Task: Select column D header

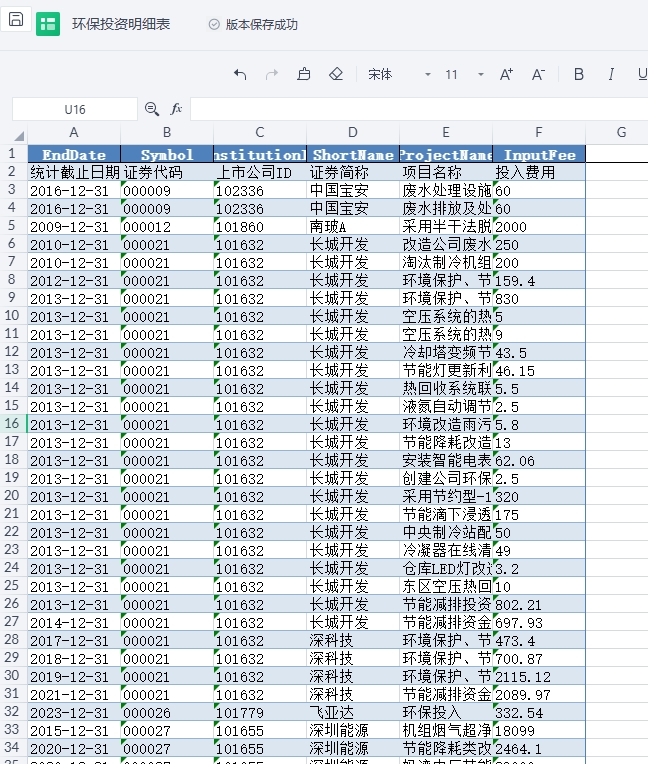Action: [x=353, y=133]
